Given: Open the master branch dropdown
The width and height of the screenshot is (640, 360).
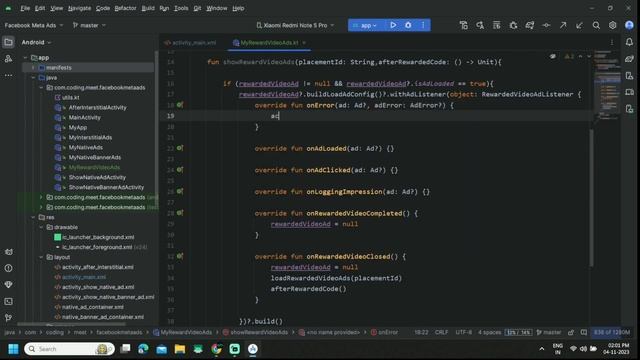Looking at the screenshot, I should 89,25.
